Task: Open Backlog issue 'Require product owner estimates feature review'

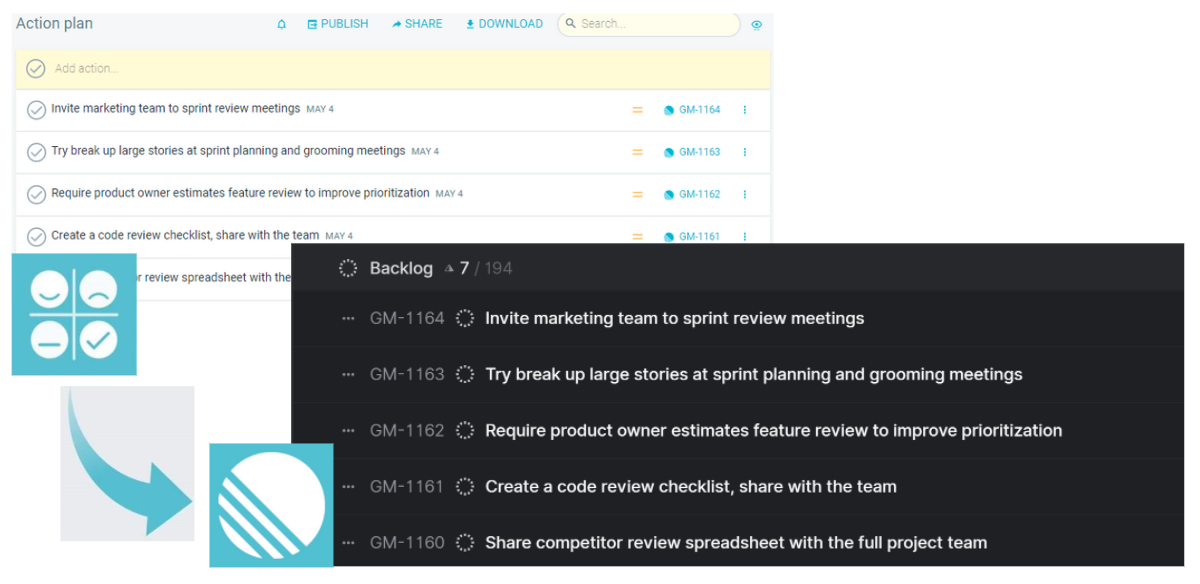Action: 774,430
